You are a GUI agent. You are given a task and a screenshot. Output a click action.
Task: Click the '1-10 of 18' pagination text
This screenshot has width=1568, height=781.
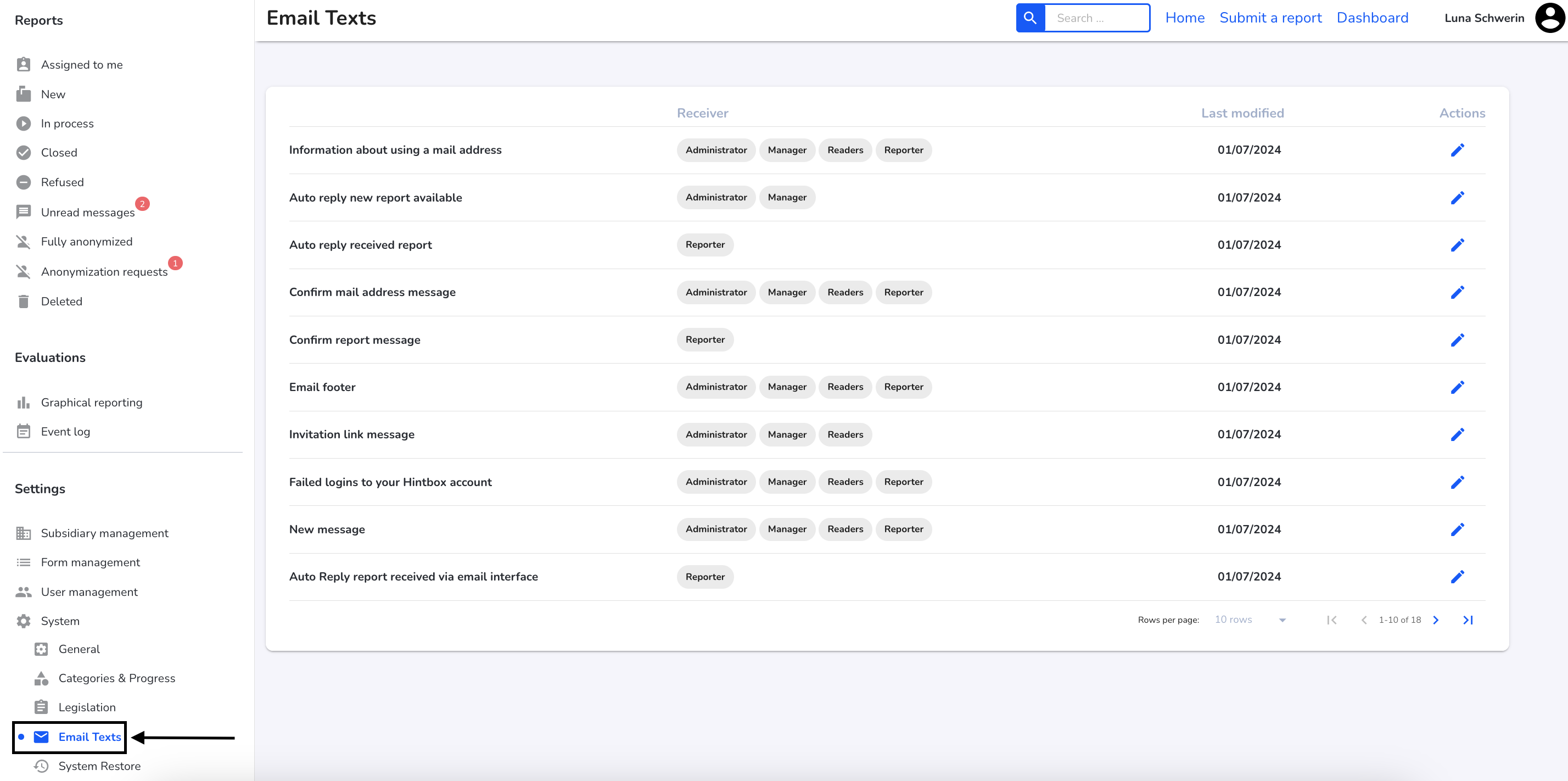(x=1399, y=620)
